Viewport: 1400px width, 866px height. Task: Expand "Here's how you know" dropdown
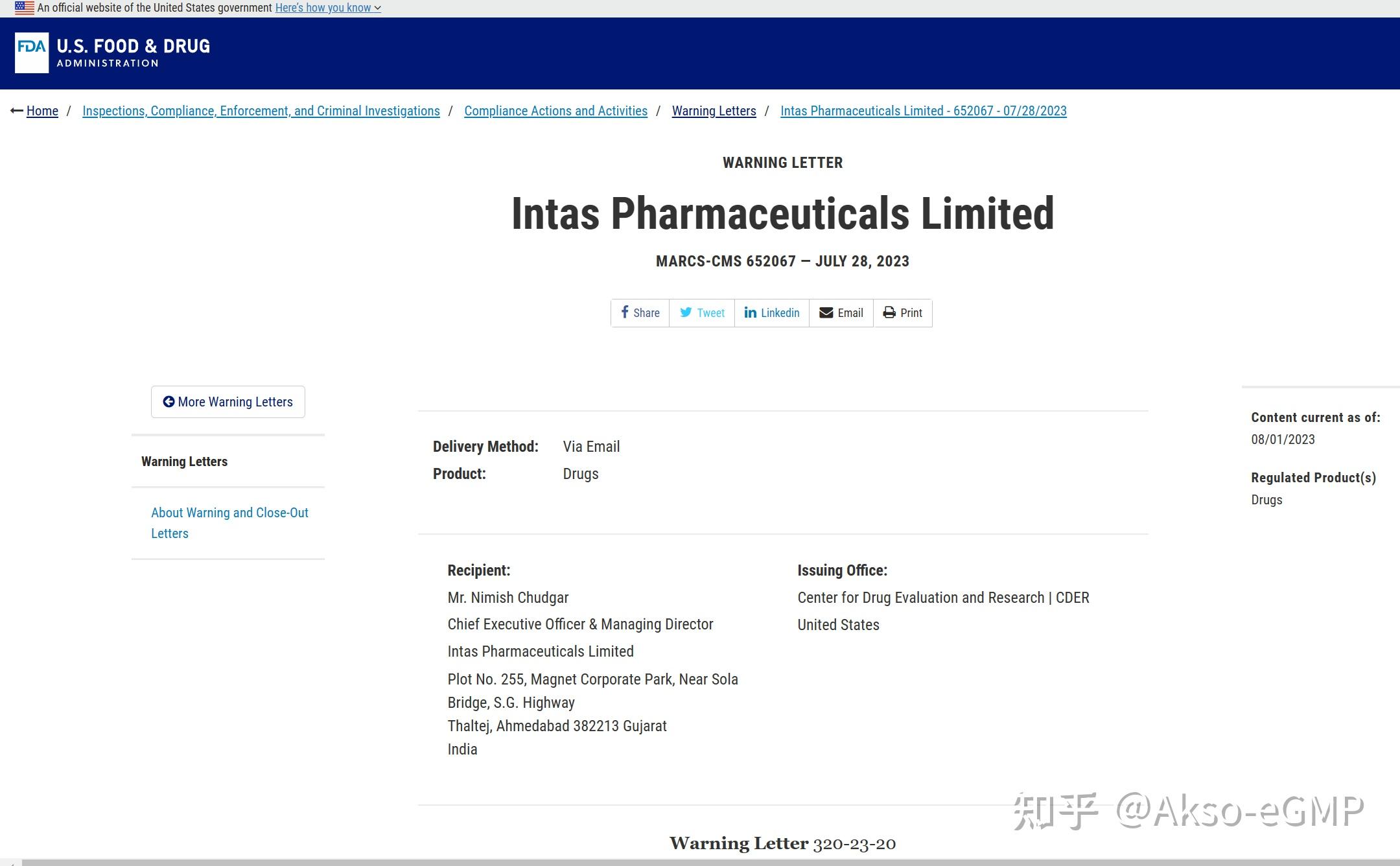pos(328,8)
